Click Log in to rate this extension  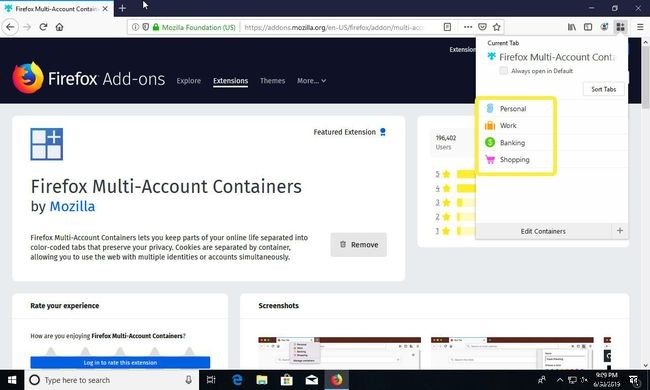[120, 363]
